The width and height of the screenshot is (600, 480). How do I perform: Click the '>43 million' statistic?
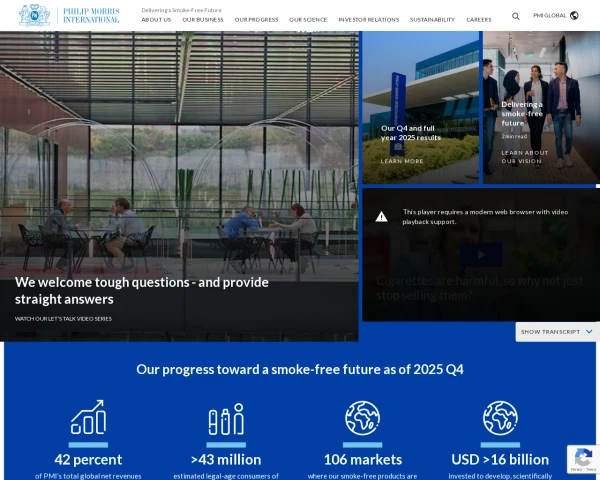click(226, 459)
